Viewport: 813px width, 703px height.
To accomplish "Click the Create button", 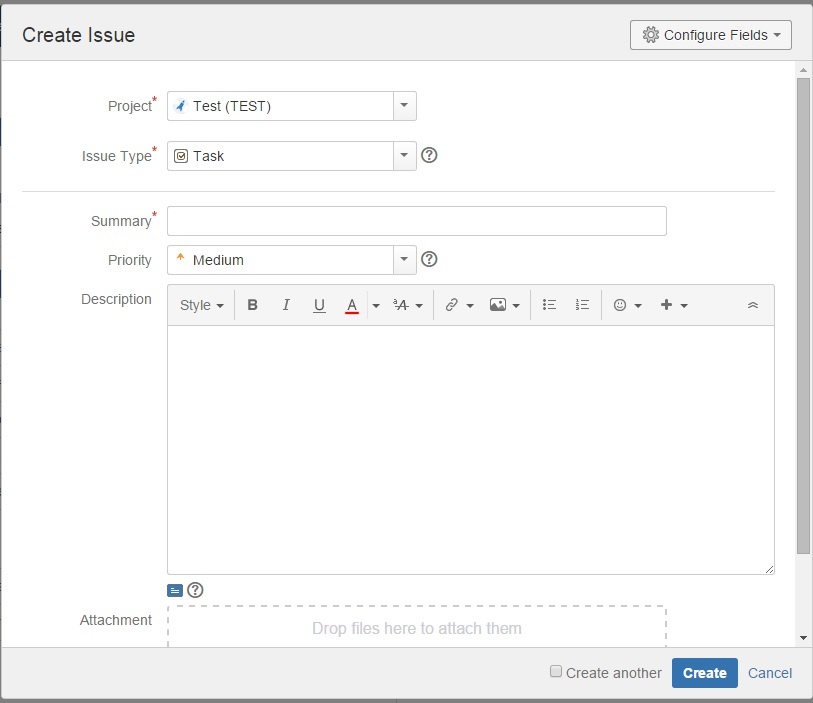I will (705, 673).
